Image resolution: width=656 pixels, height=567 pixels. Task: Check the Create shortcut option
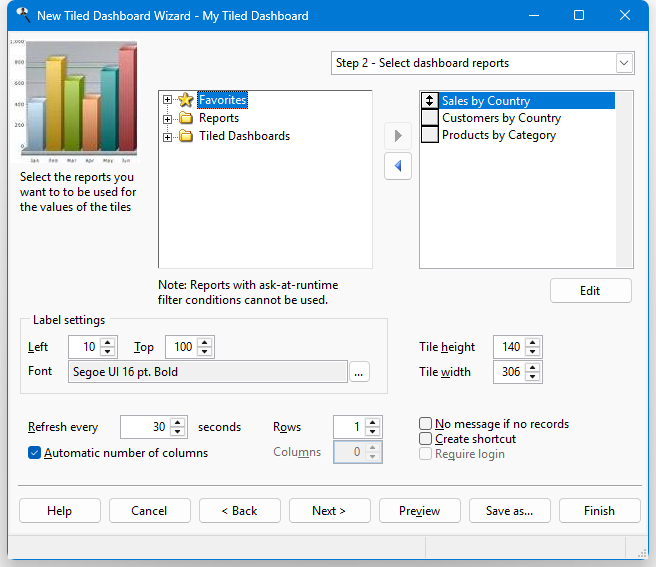(426, 439)
